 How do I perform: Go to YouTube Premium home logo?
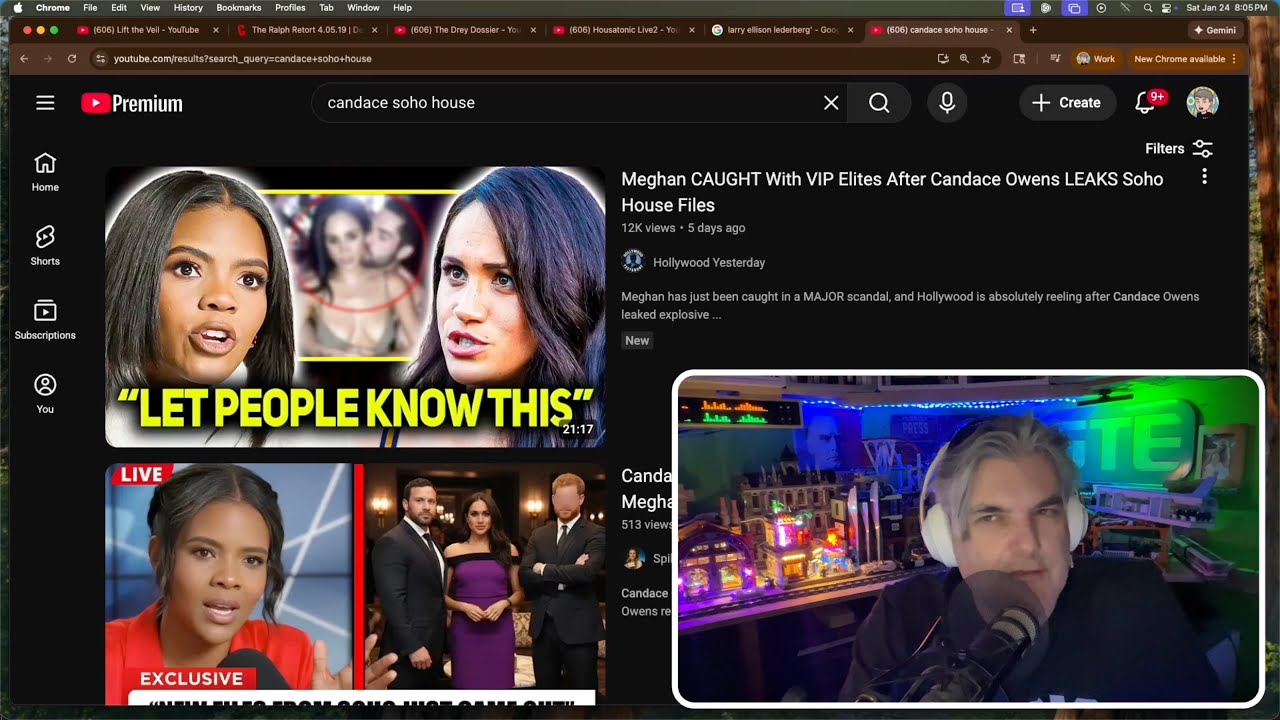coord(132,103)
